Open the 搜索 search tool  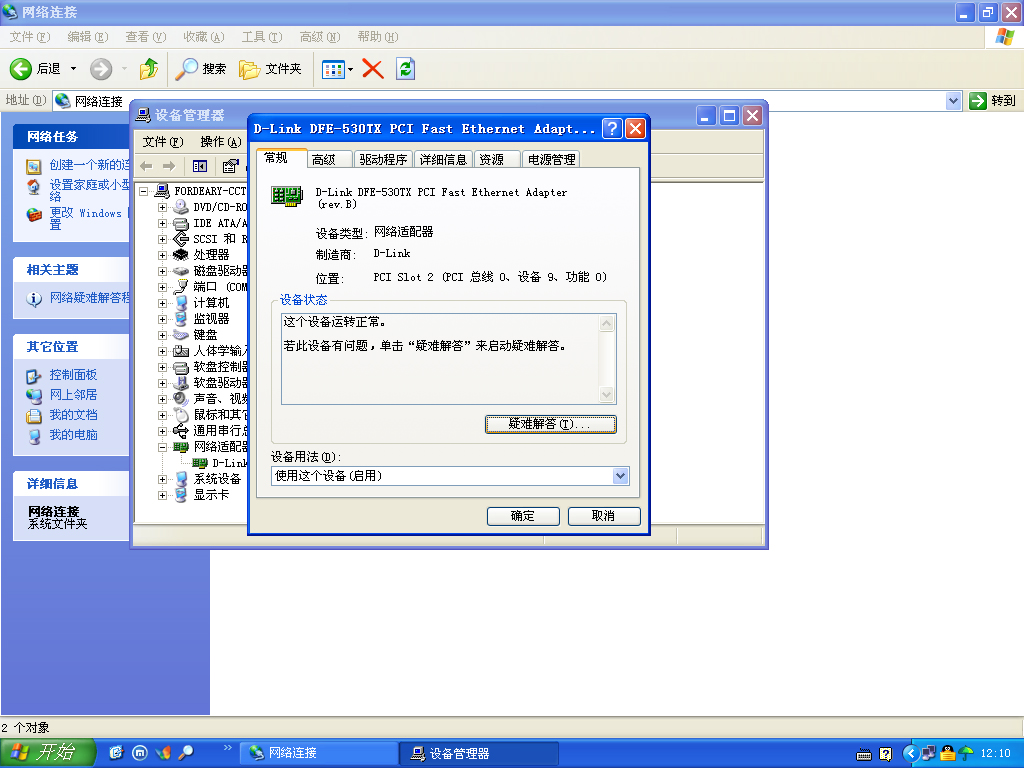[x=200, y=69]
